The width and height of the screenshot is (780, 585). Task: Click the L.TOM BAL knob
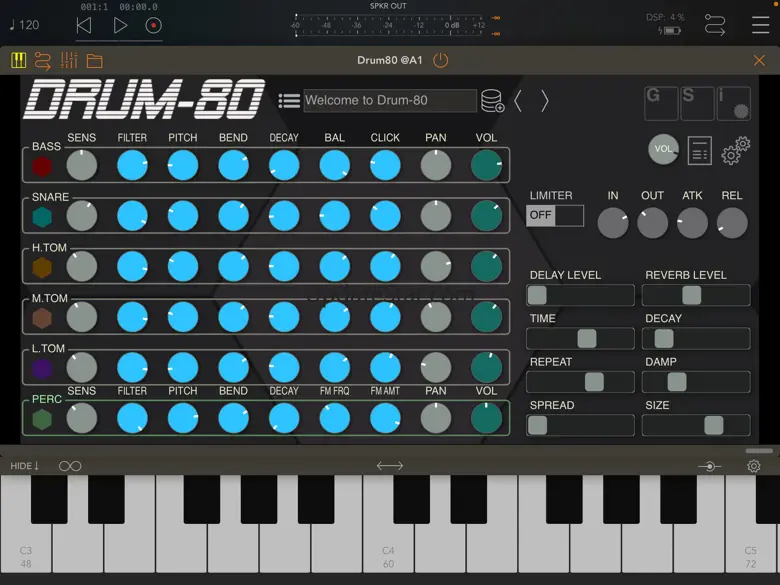pos(334,368)
